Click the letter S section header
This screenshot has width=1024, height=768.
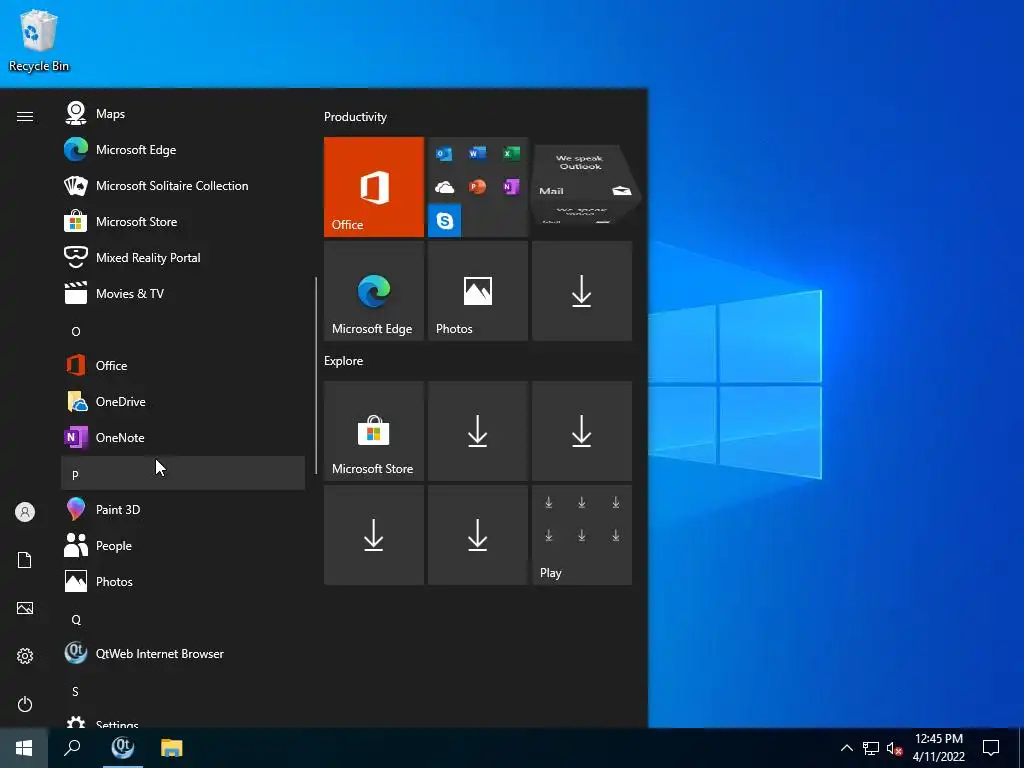coord(183,691)
